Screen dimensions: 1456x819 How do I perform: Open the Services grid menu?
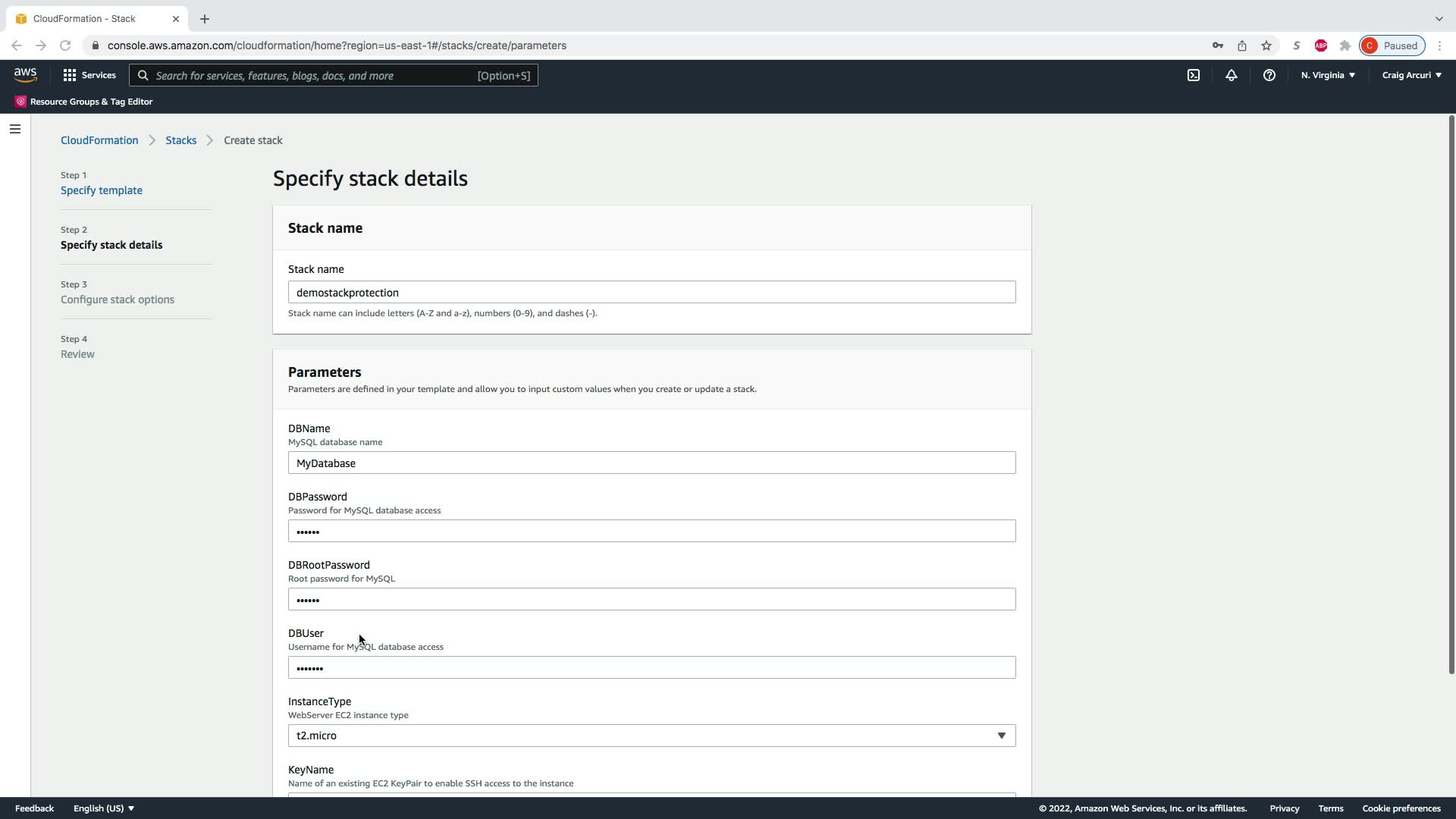click(x=89, y=75)
